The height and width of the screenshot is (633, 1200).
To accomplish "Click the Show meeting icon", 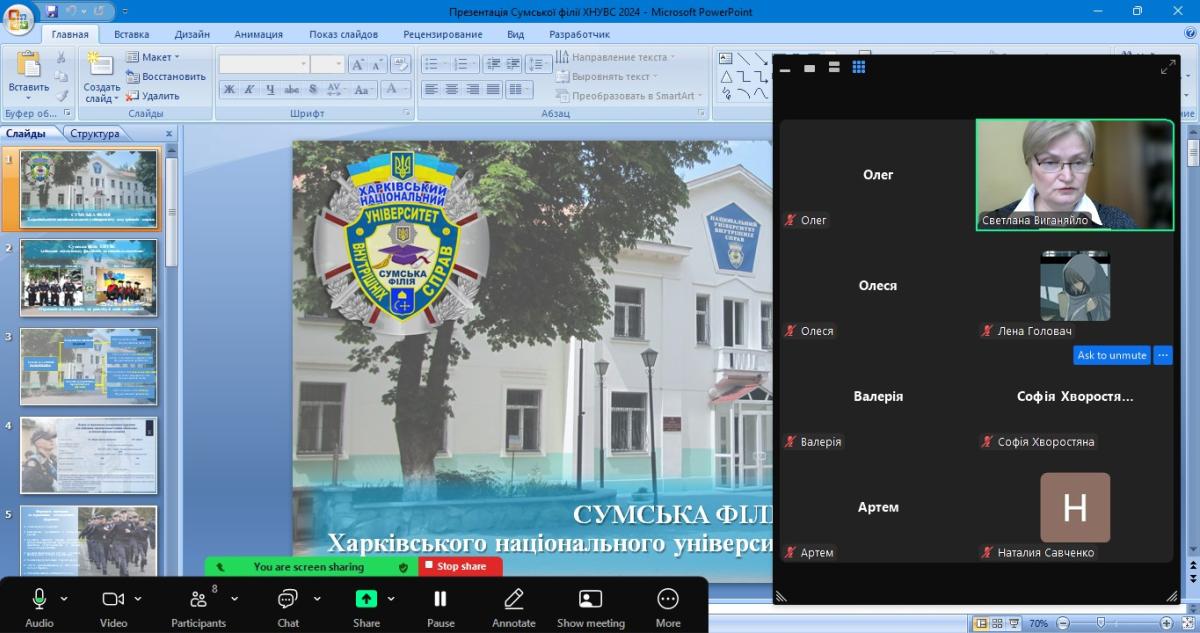I will coord(590,605).
